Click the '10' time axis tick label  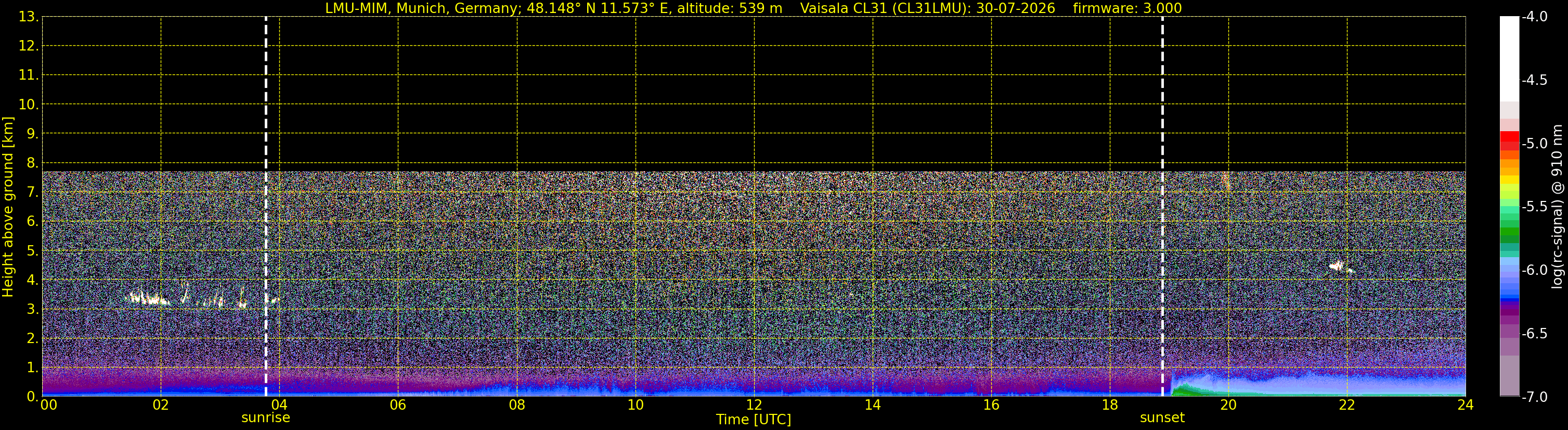(x=636, y=405)
